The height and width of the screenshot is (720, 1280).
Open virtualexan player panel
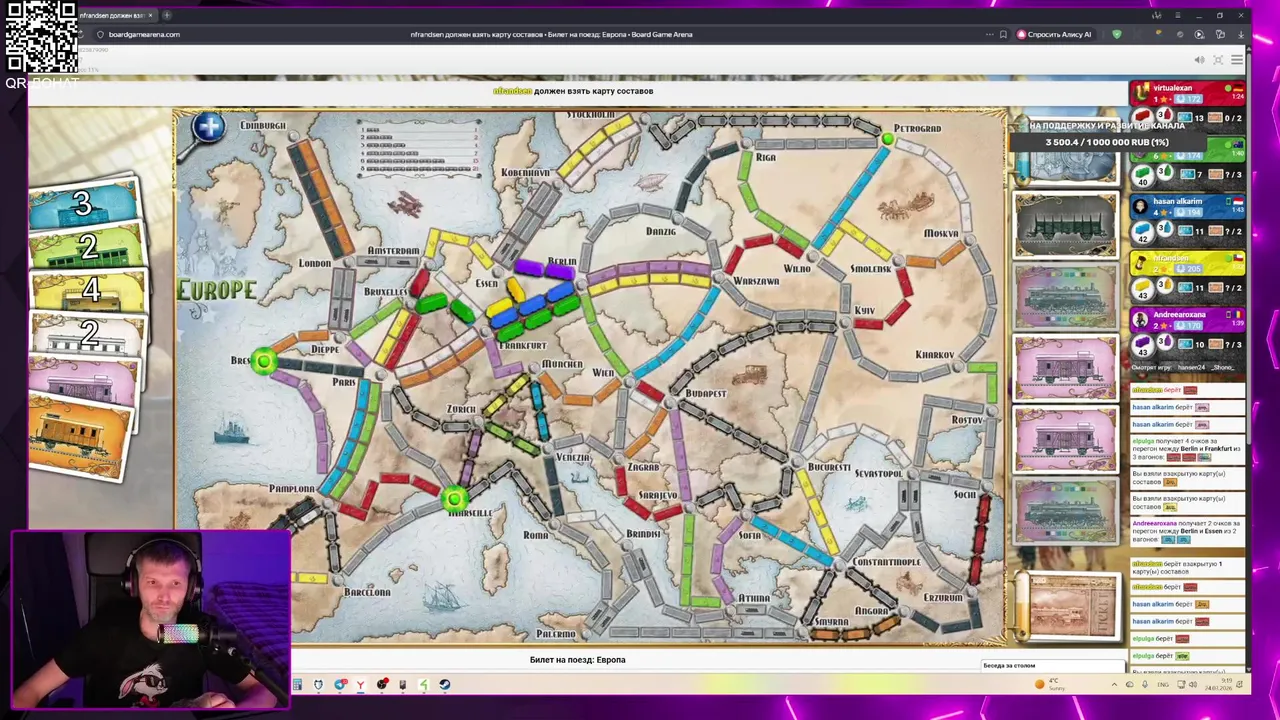click(1172, 88)
